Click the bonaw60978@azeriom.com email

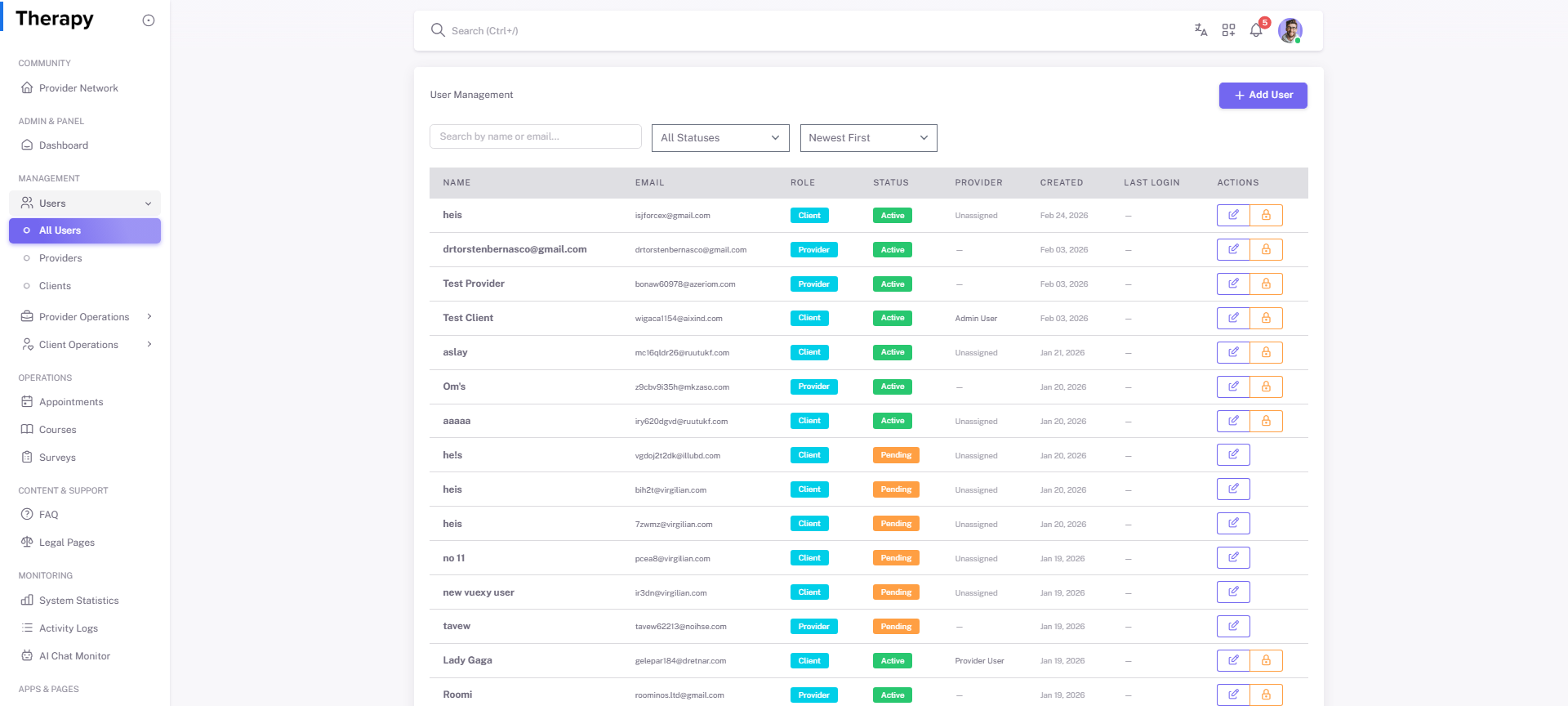click(685, 284)
